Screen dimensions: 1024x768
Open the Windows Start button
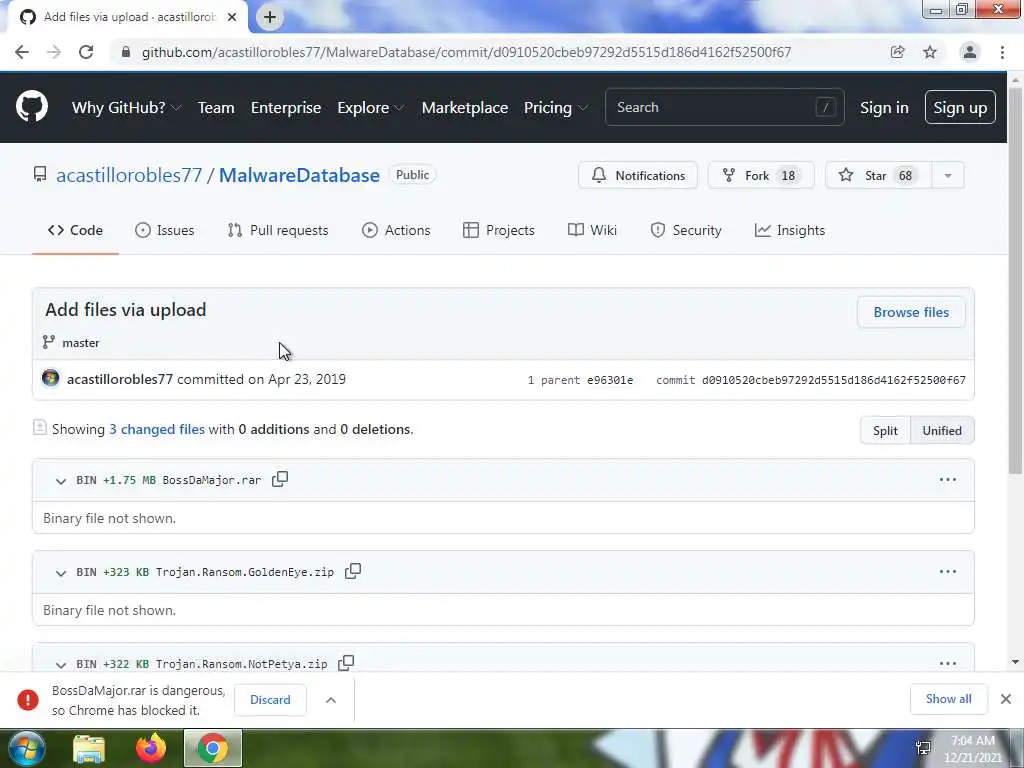click(x=26, y=748)
